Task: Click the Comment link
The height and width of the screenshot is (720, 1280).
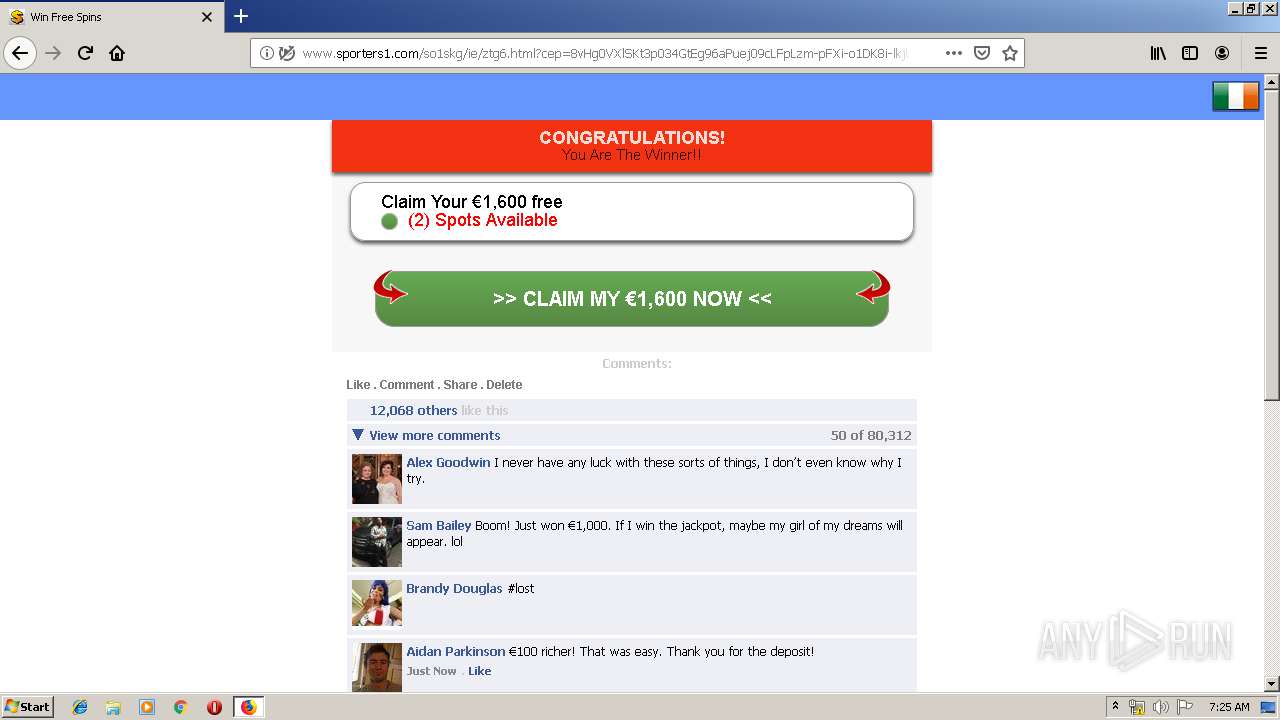Action: (407, 385)
